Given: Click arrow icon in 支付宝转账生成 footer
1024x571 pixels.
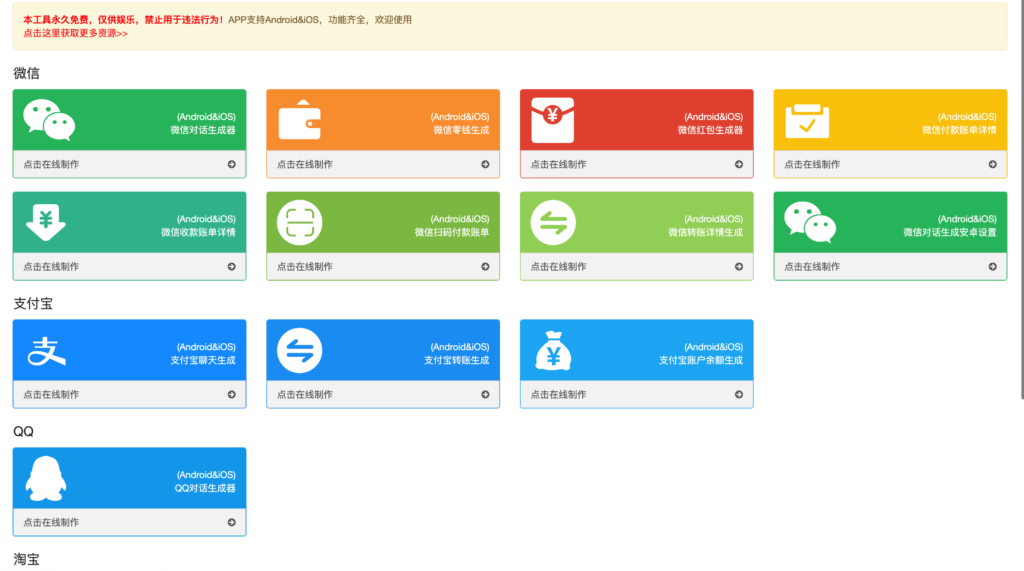Looking at the screenshot, I should click(485, 395).
